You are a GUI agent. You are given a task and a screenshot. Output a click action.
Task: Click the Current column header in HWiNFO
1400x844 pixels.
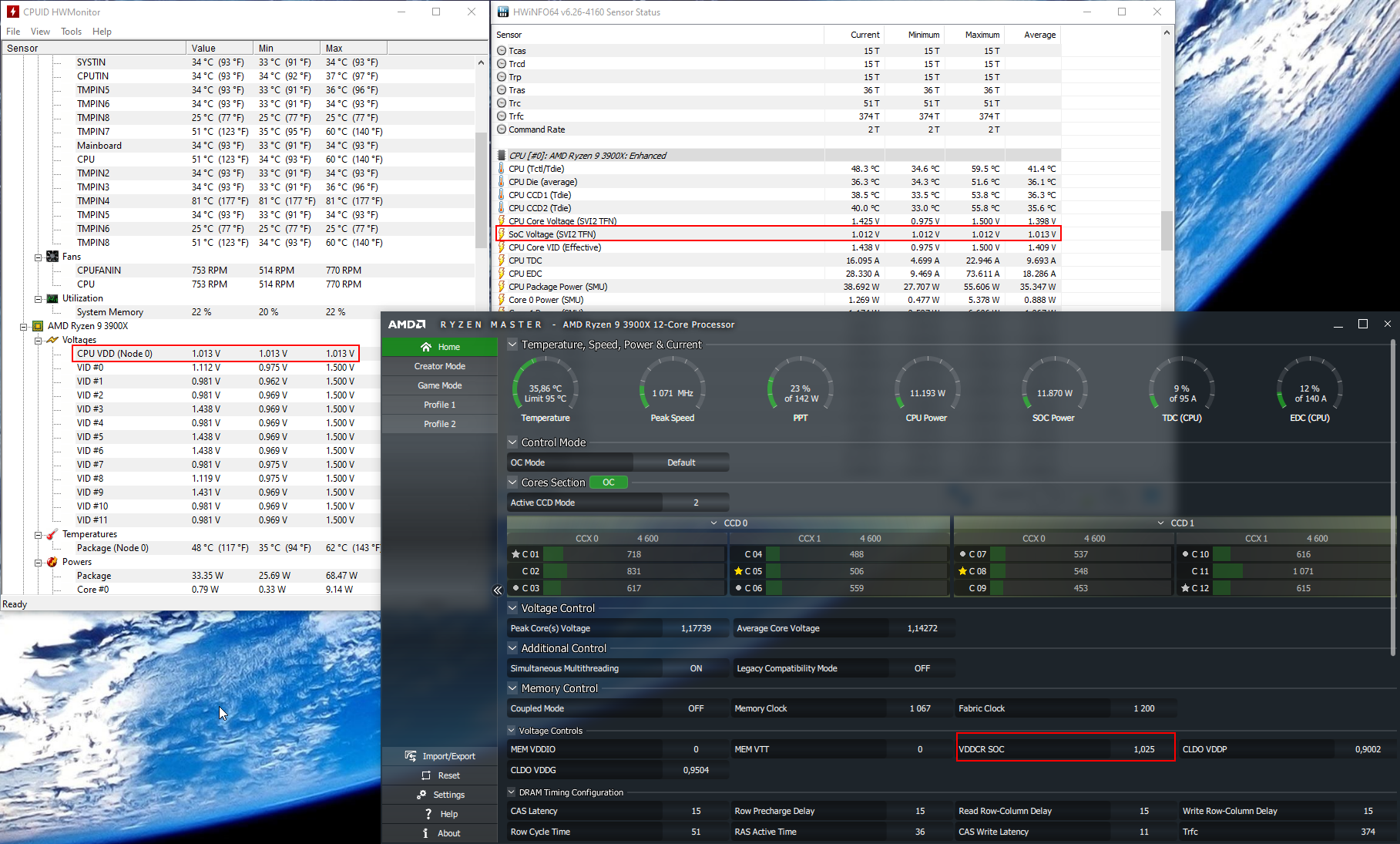[854, 35]
